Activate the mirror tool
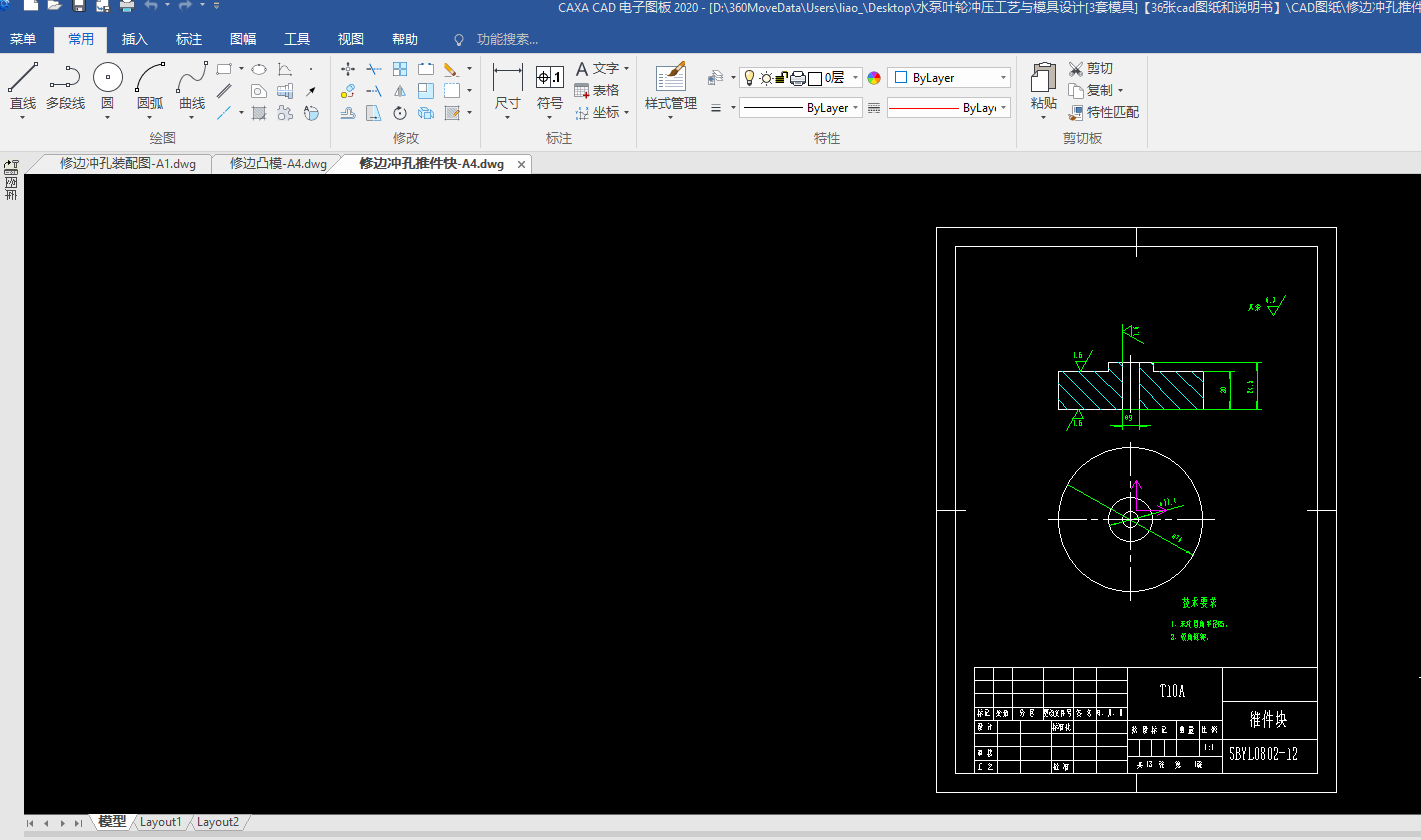 click(x=400, y=91)
